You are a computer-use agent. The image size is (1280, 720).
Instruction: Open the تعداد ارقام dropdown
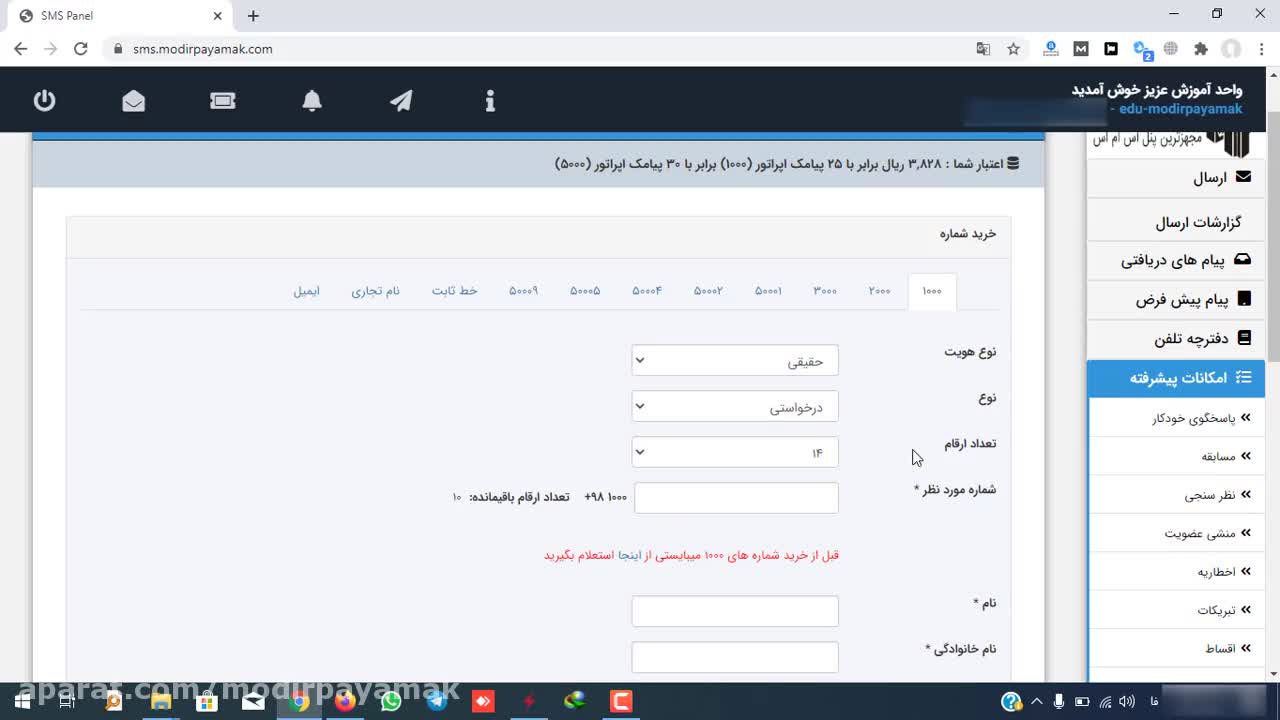point(735,453)
